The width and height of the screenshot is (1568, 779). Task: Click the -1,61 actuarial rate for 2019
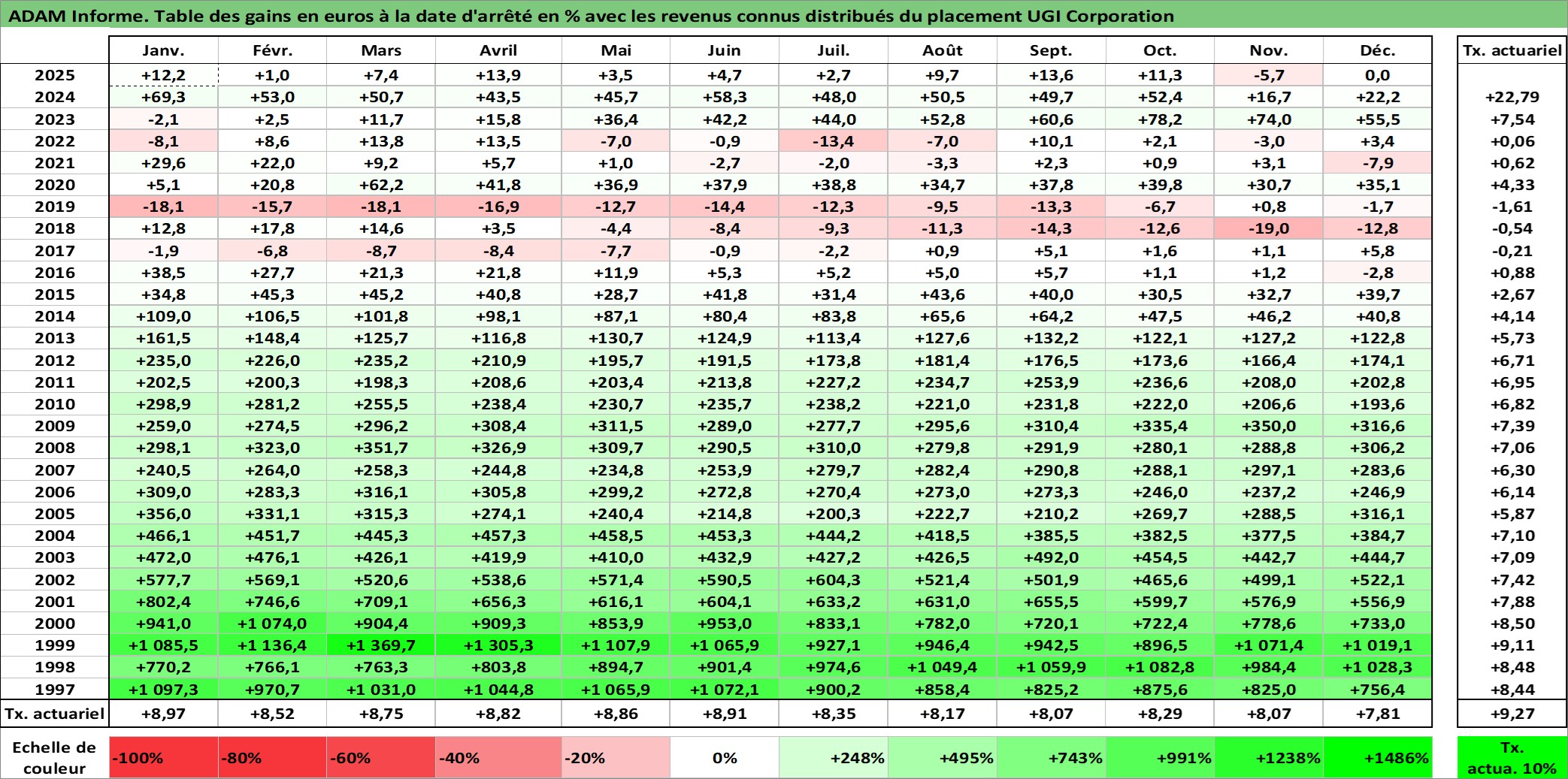[1512, 207]
